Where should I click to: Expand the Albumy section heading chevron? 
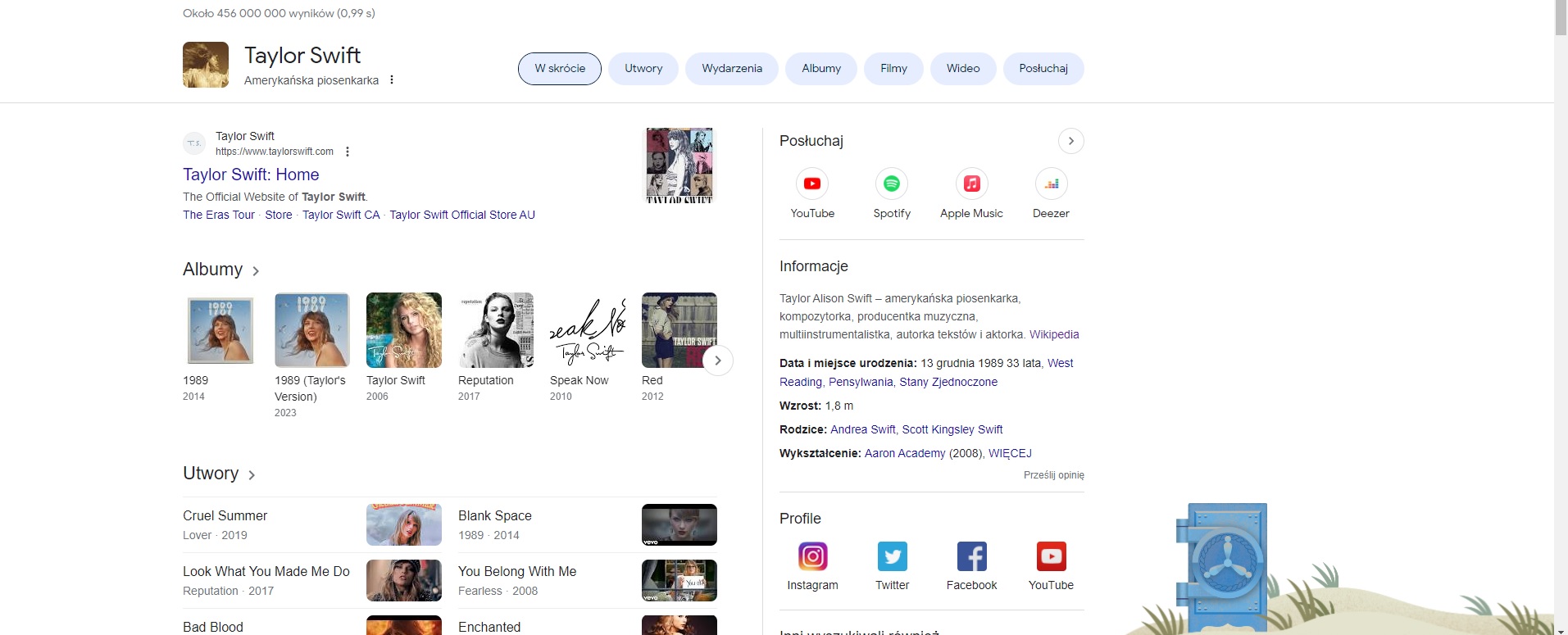tap(256, 270)
